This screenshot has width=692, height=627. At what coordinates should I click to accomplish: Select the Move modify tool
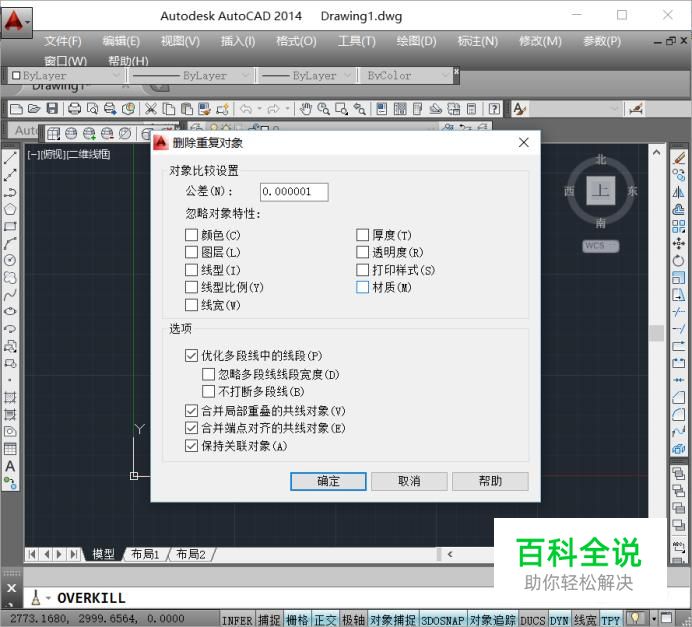click(x=679, y=244)
